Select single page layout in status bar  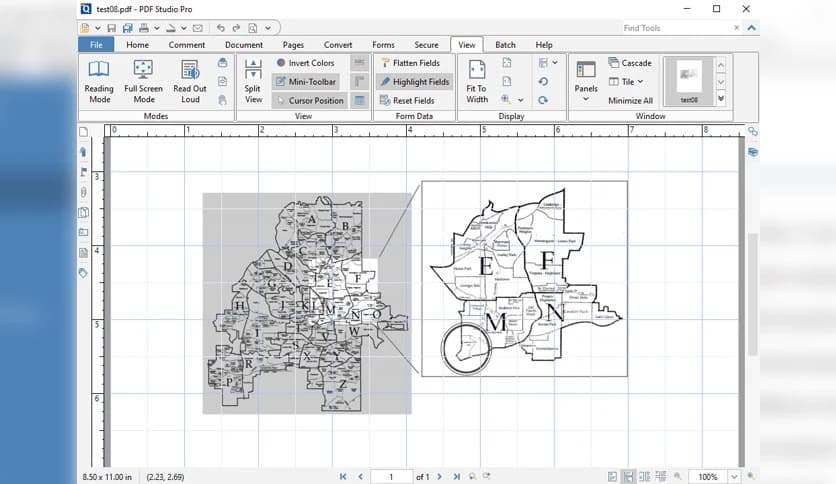click(x=613, y=477)
